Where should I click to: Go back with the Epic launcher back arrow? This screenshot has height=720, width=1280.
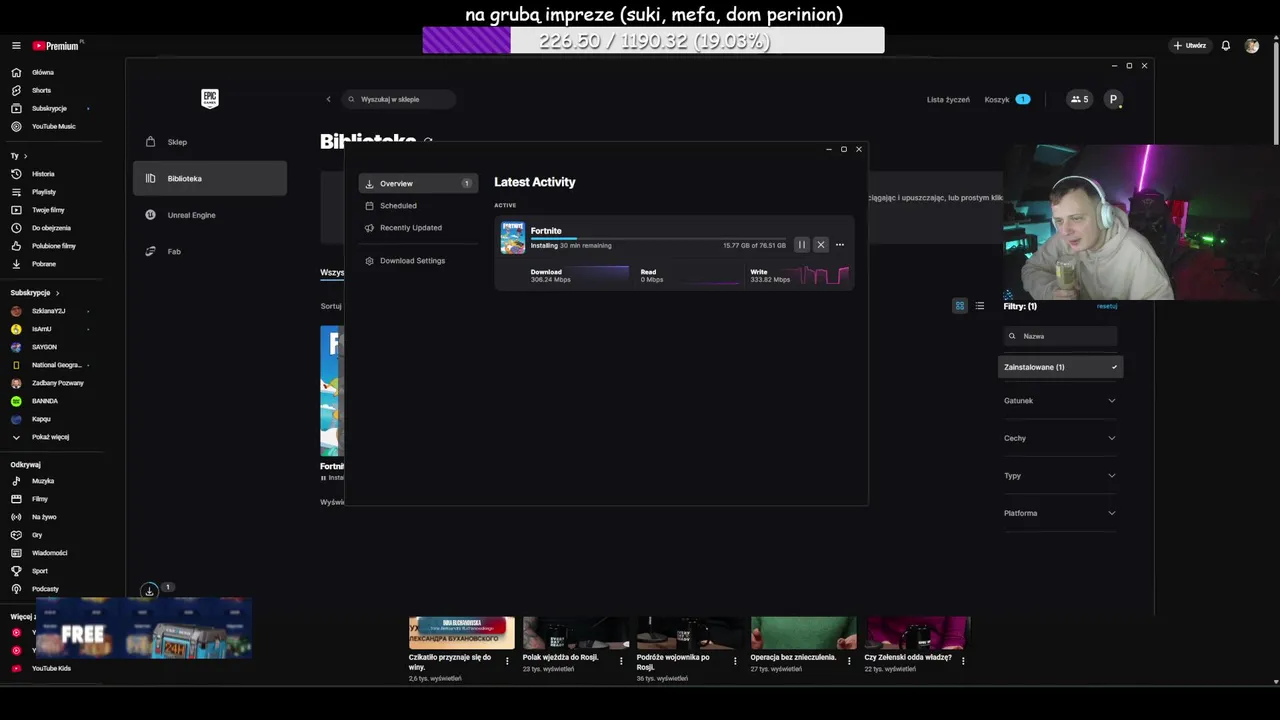pyautogui.click(x=328, y=99)
